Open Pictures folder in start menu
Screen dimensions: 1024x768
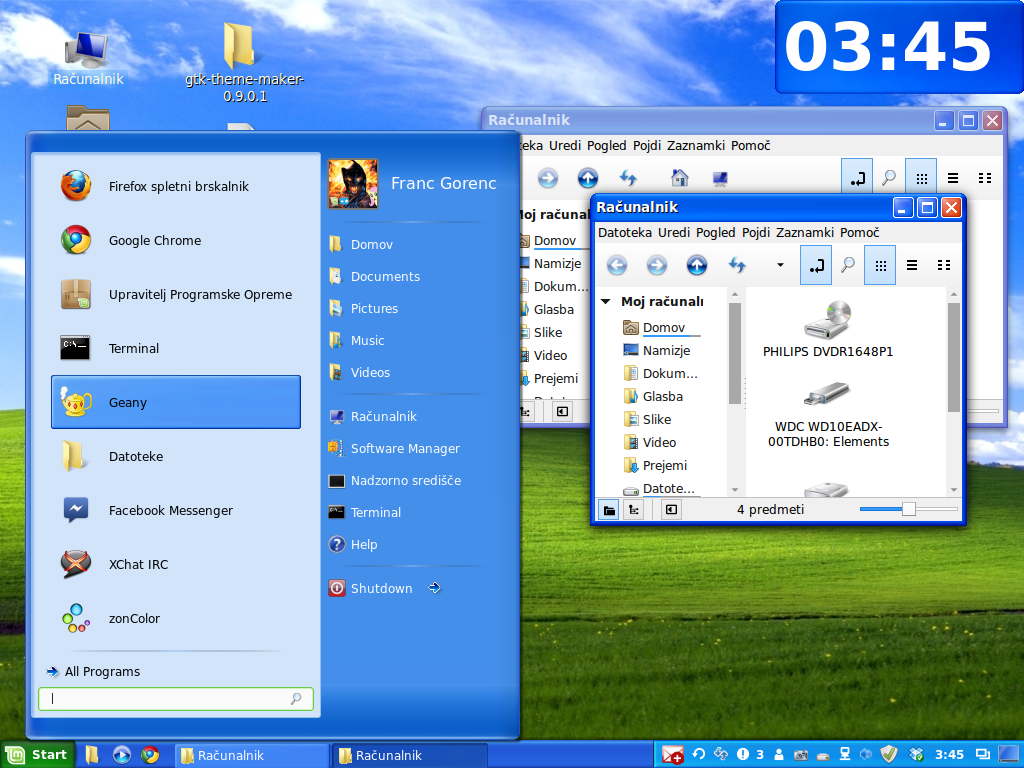click(x=363, y=308)
